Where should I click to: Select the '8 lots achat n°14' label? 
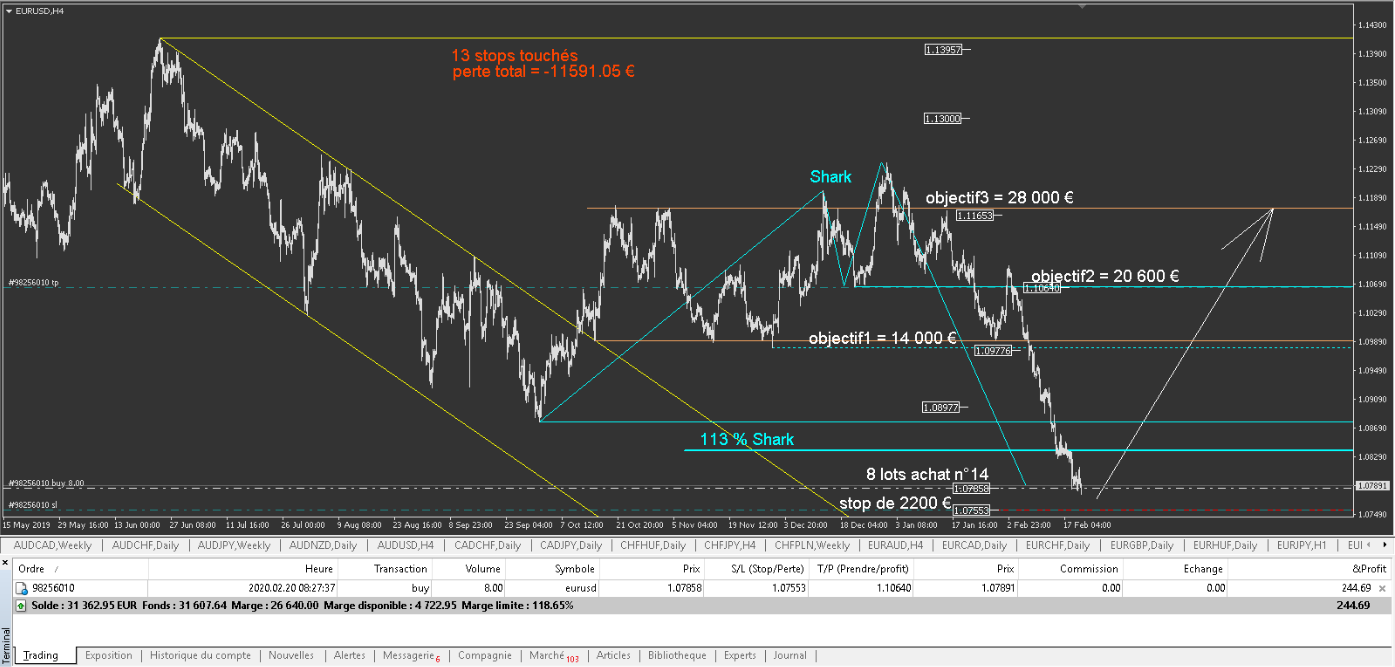(927, 474)
